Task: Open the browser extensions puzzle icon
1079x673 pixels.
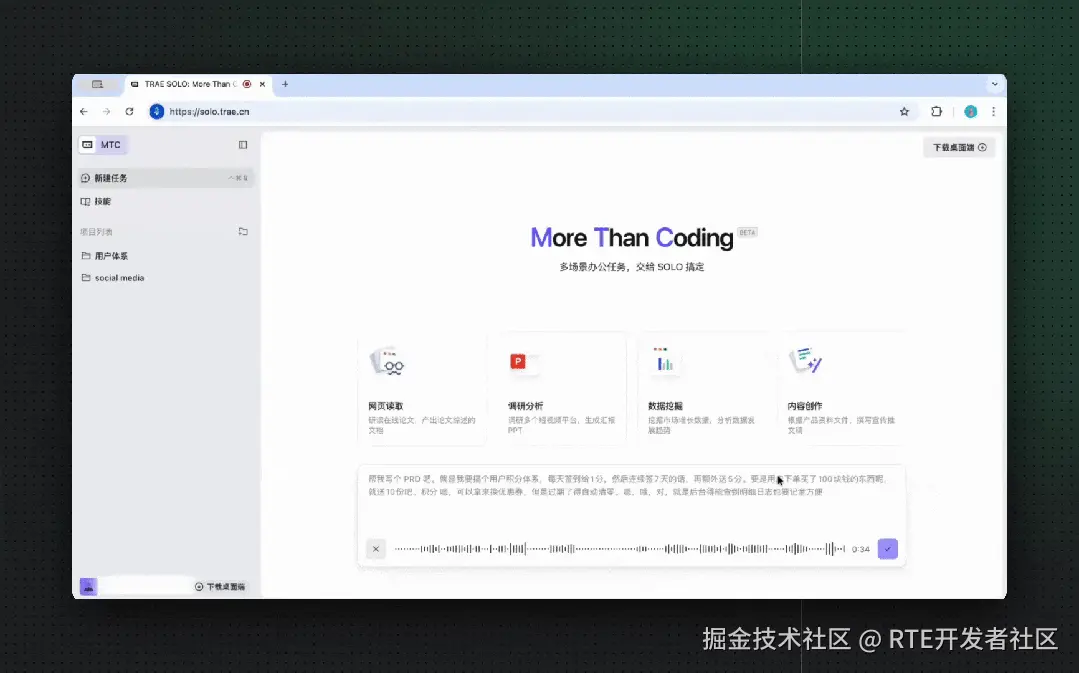Action: (x=937, y=111)
